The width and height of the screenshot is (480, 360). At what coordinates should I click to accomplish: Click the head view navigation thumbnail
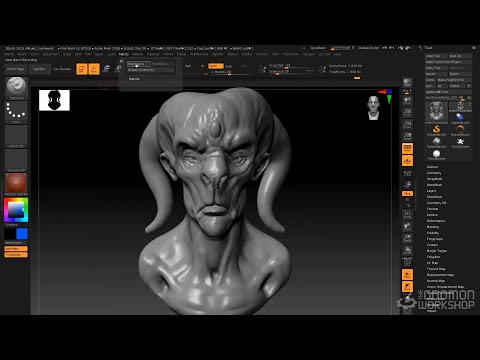(x=373, y=108)
